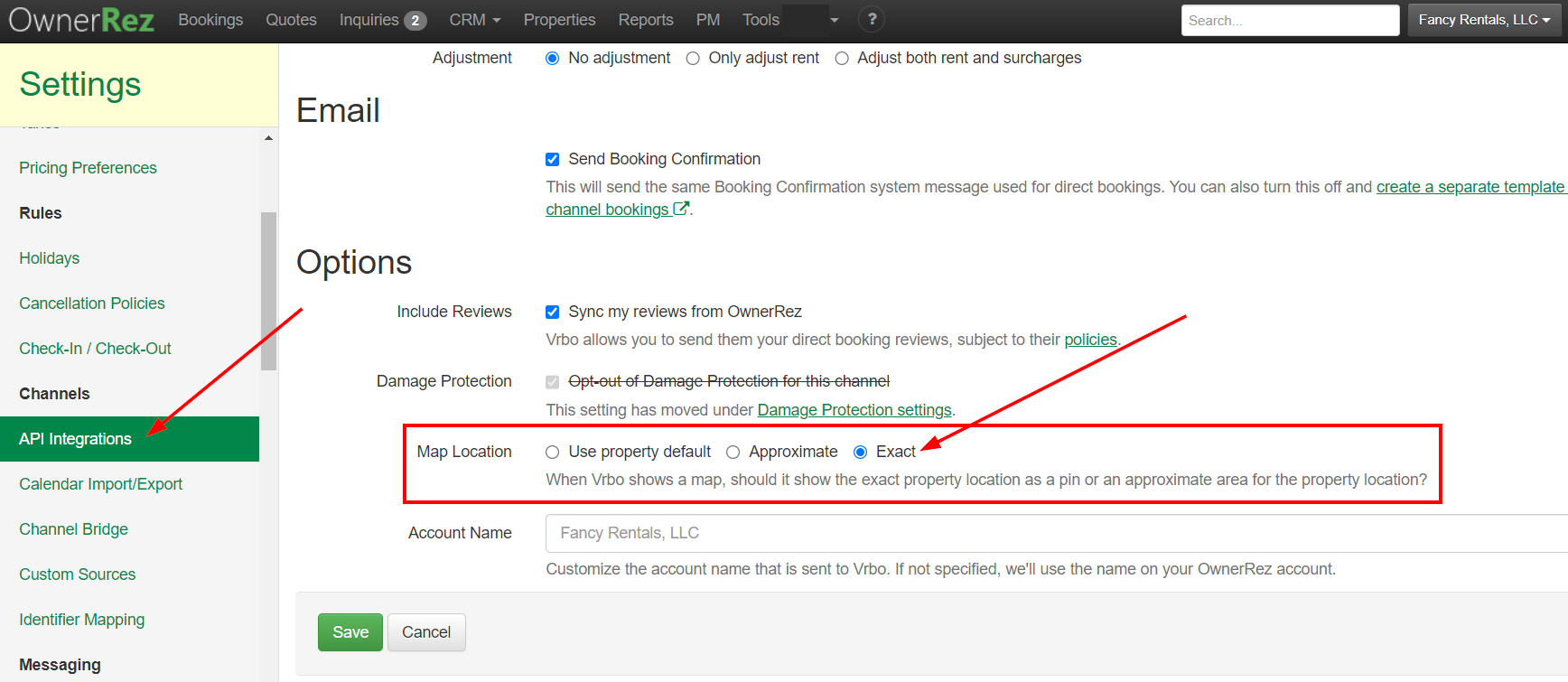This screenshot has width=1568, height=682.
Task: Open the Reports menu
Action: [x=646, y=20]
